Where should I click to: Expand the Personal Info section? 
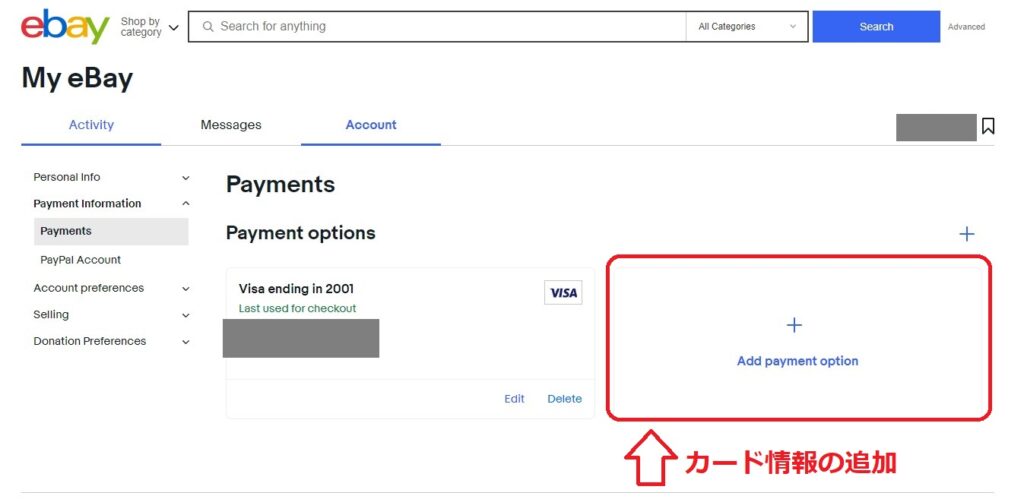click(111, 177)
